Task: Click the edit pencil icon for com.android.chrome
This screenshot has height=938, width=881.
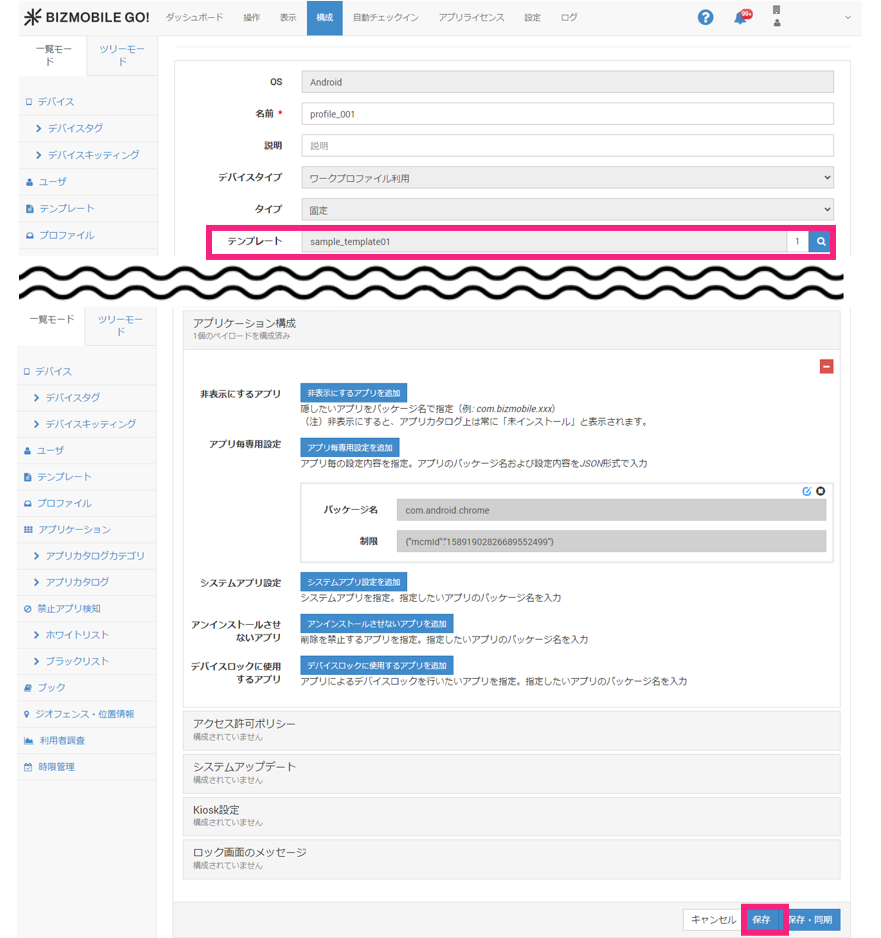Action: click(807, 491)
